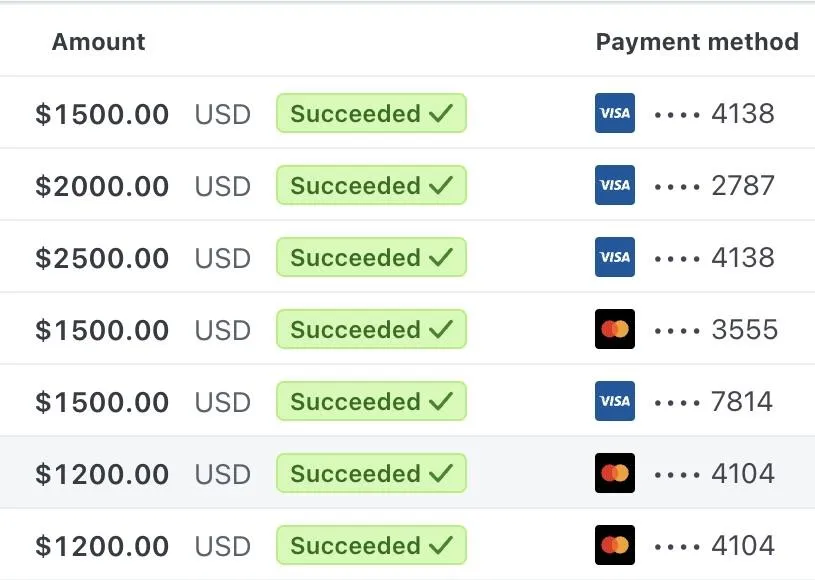Click the USD label in the $2000.00 row
The width and height of the screenshot is (815, 580).
pos(222,187)
